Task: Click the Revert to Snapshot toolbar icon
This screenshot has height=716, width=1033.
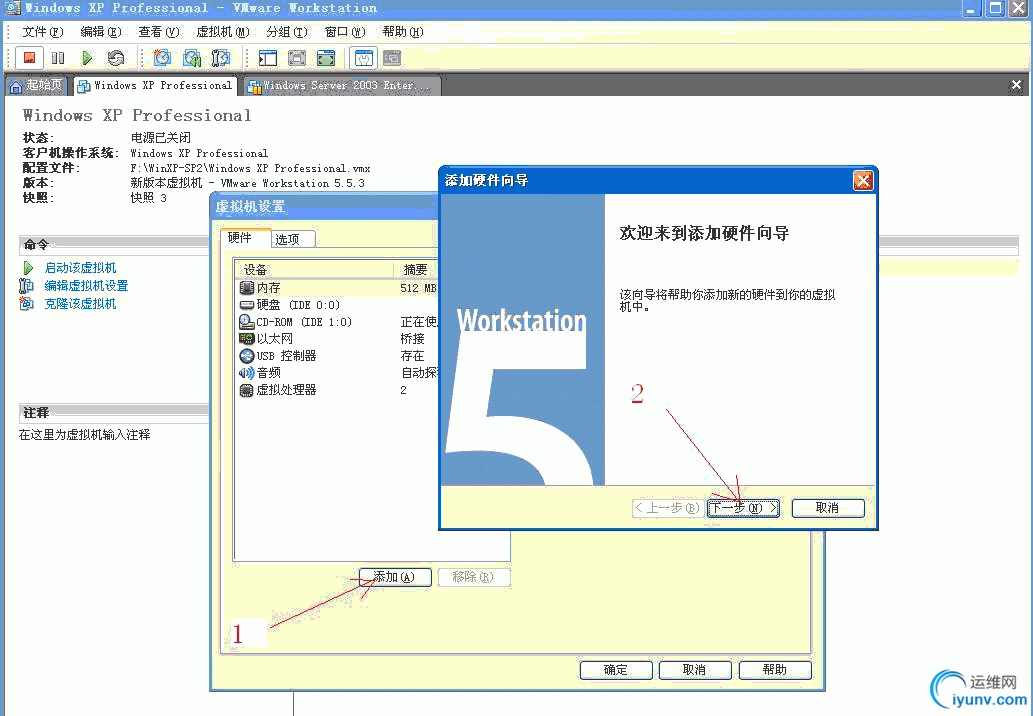Action: coord(192,58)
